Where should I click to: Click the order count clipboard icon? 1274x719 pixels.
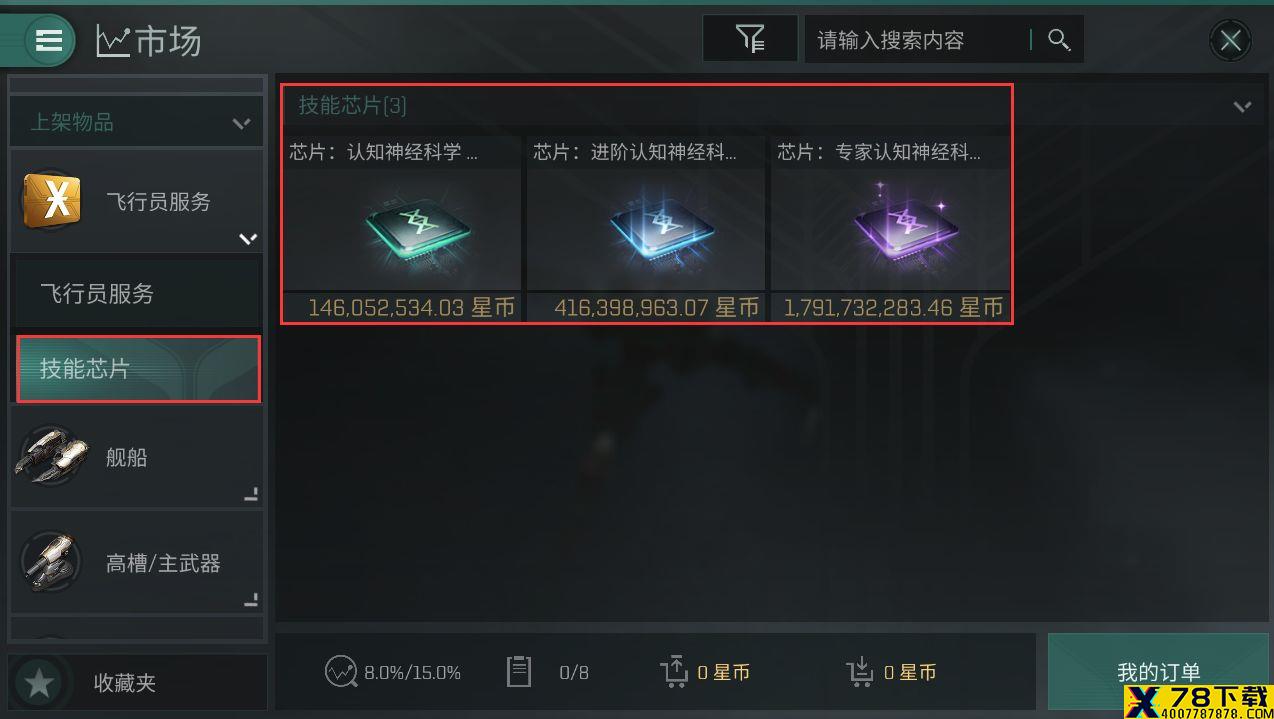point(518,671)
